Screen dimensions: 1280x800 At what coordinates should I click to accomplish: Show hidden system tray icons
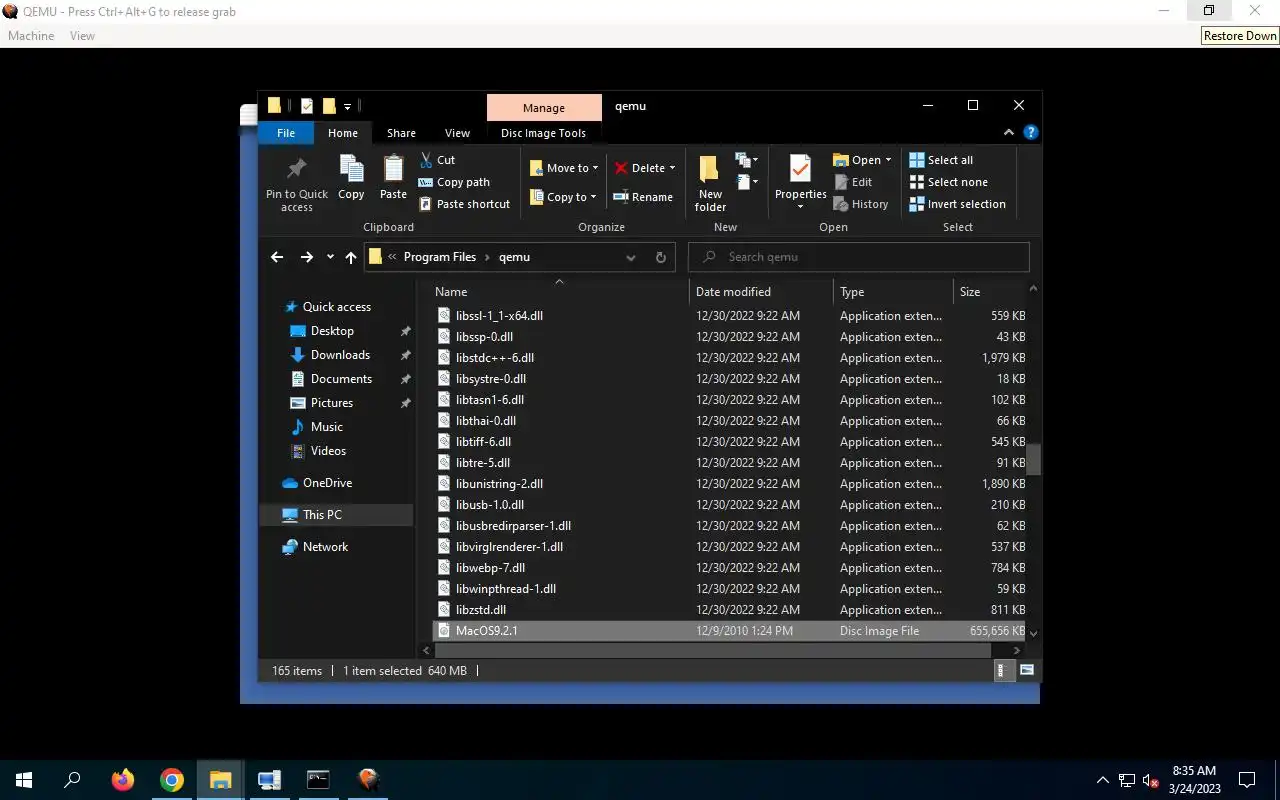tap(1102, 780)
